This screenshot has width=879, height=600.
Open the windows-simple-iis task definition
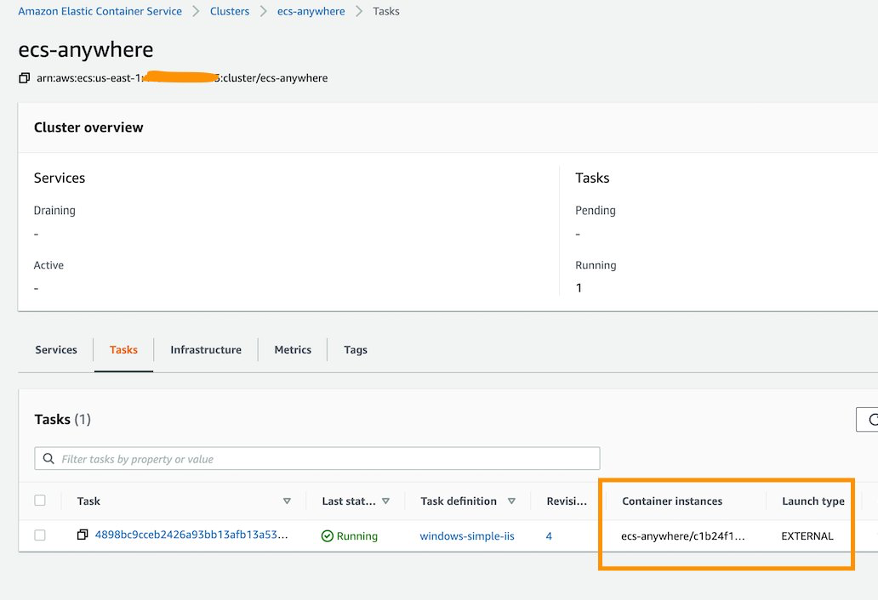(x=467, y=535)
